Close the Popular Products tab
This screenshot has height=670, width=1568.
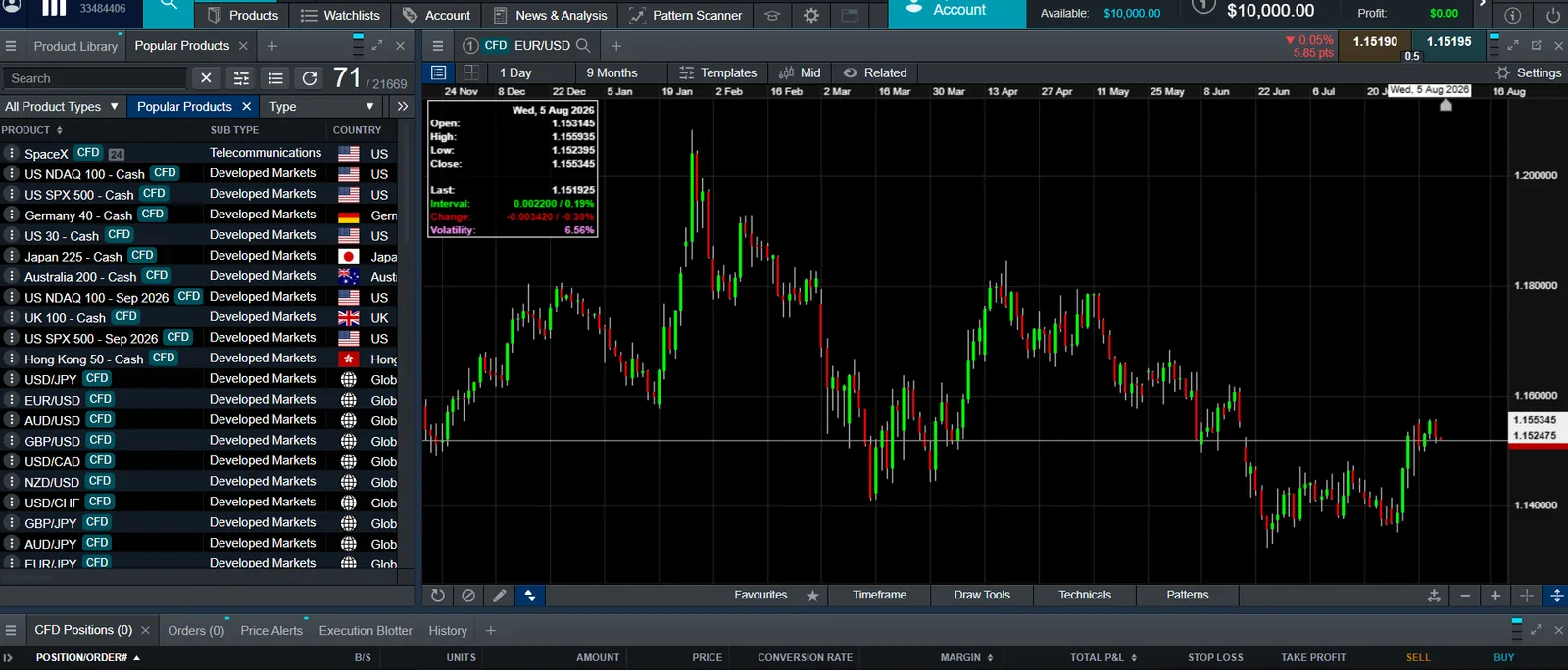pos(243,46)
